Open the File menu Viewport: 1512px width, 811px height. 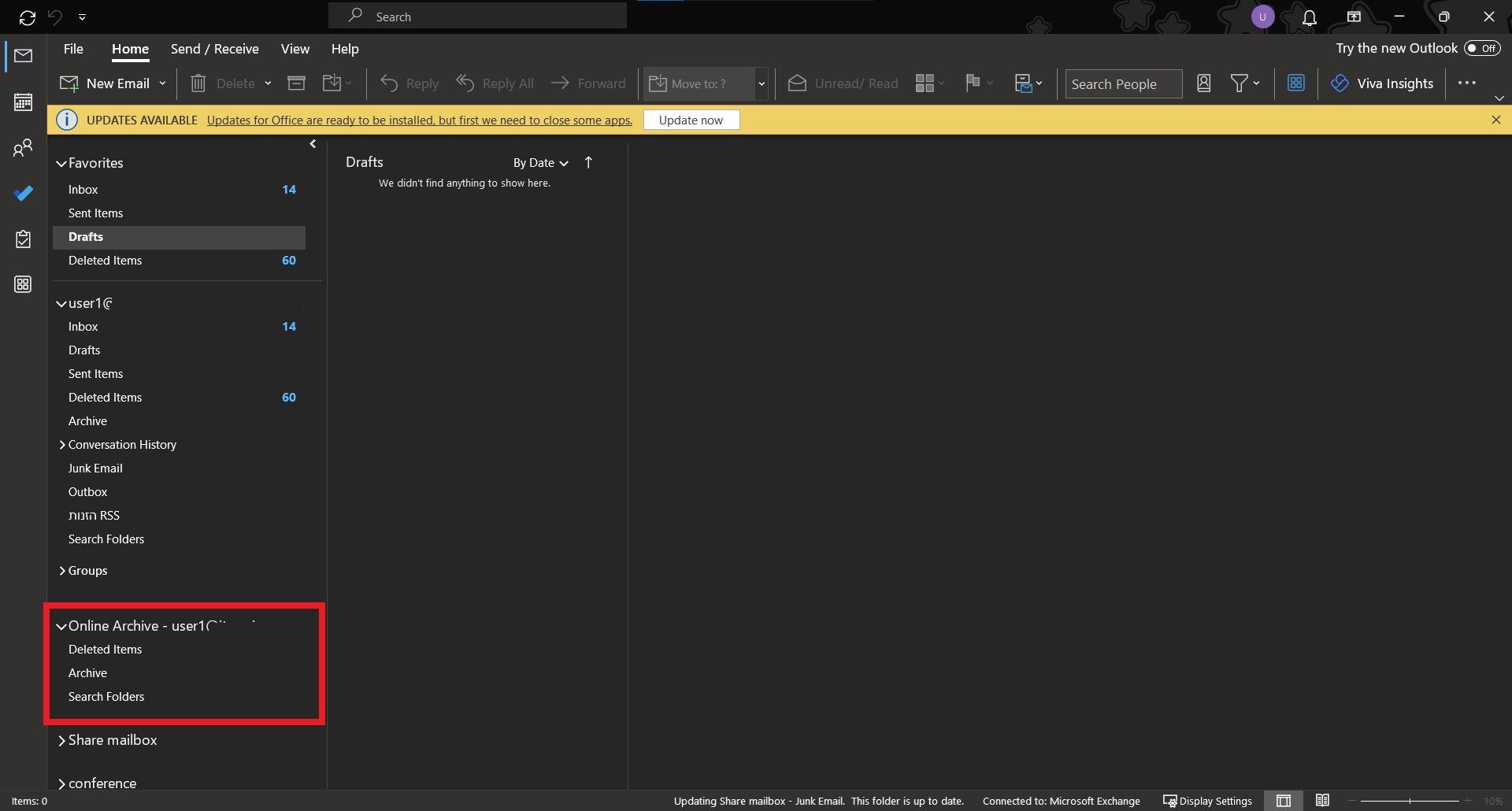point(73,49)
